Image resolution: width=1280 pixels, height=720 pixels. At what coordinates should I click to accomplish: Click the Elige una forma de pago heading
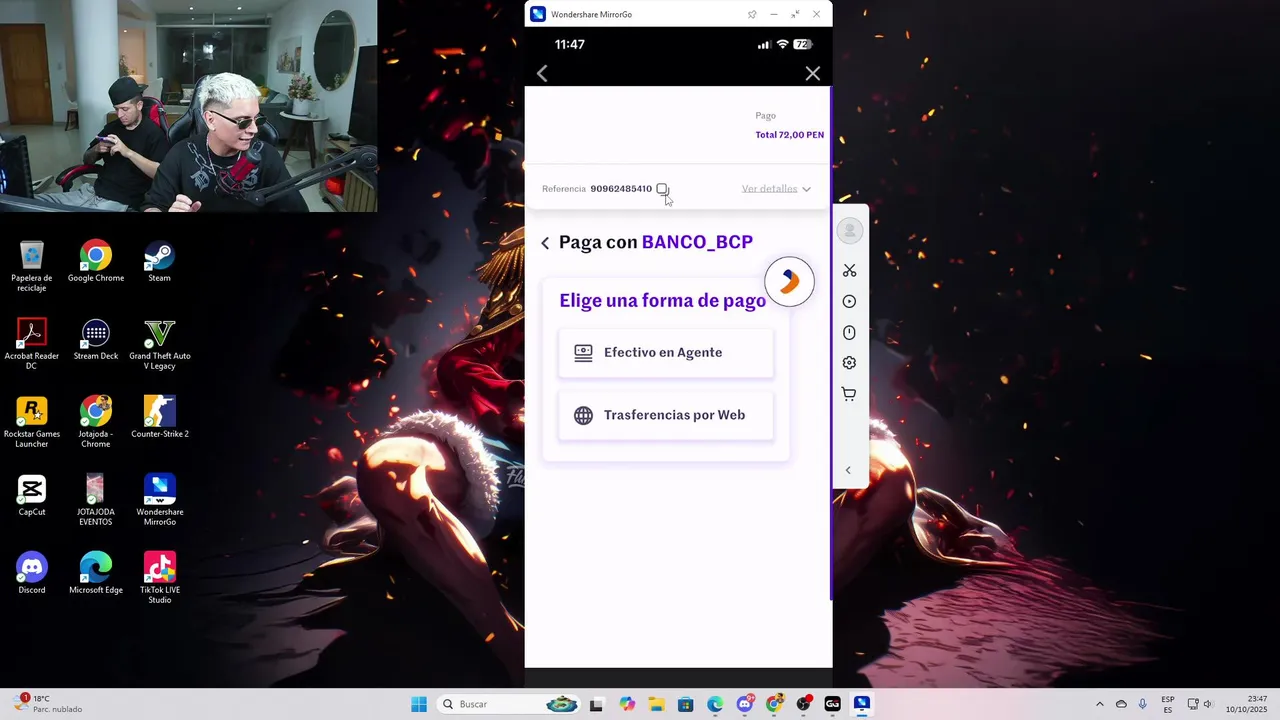click(662, 300)
